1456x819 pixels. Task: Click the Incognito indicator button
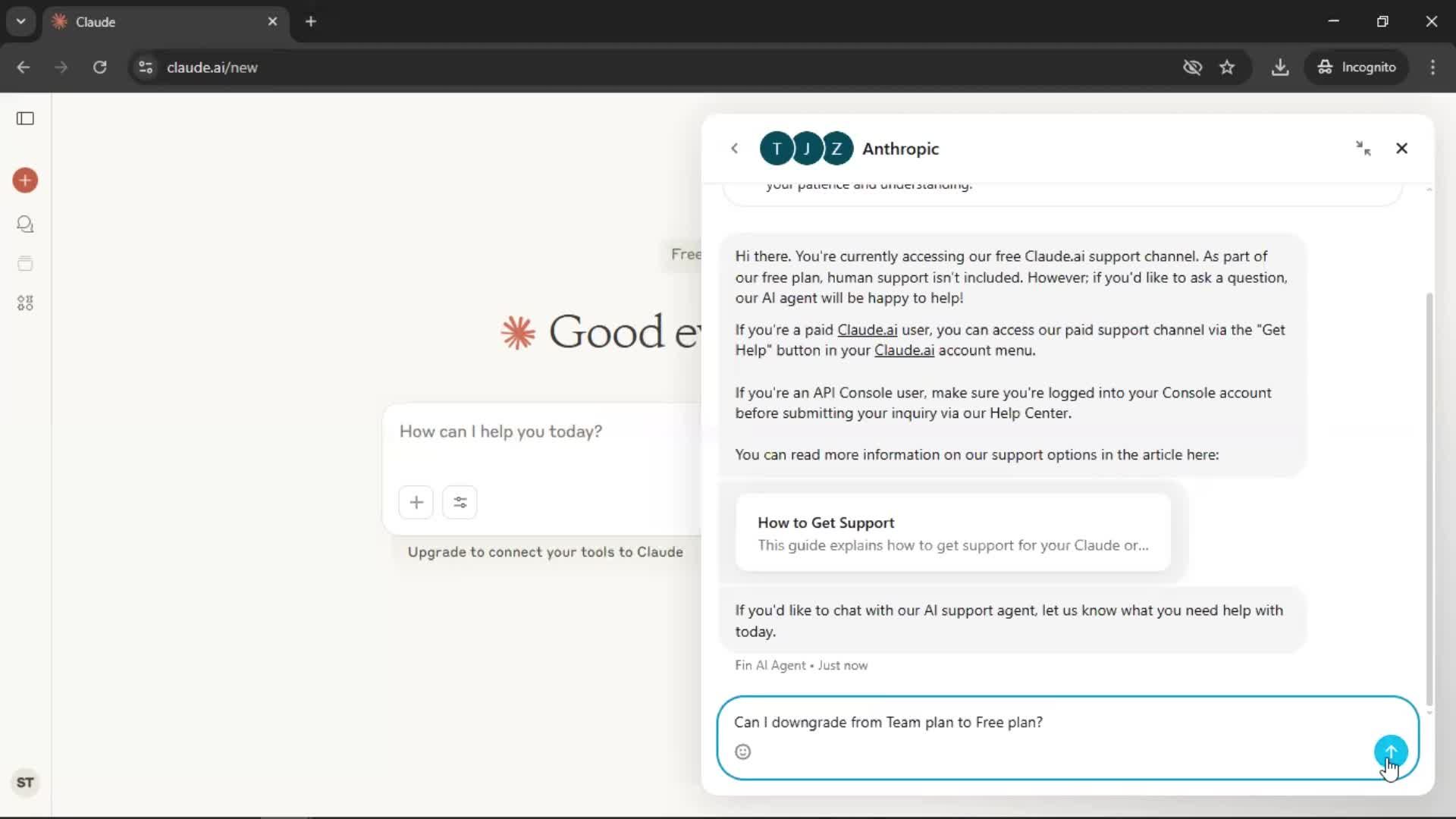(x=1357, y=67)
